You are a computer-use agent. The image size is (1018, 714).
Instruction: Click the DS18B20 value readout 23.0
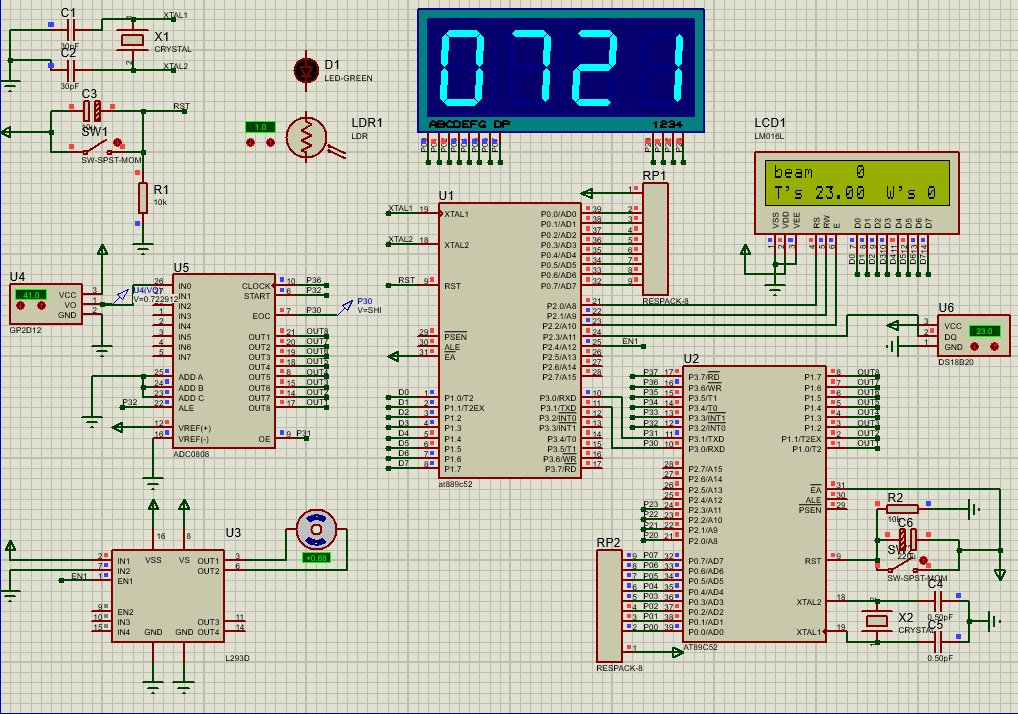pyautogui.click(x=984, y=331)
